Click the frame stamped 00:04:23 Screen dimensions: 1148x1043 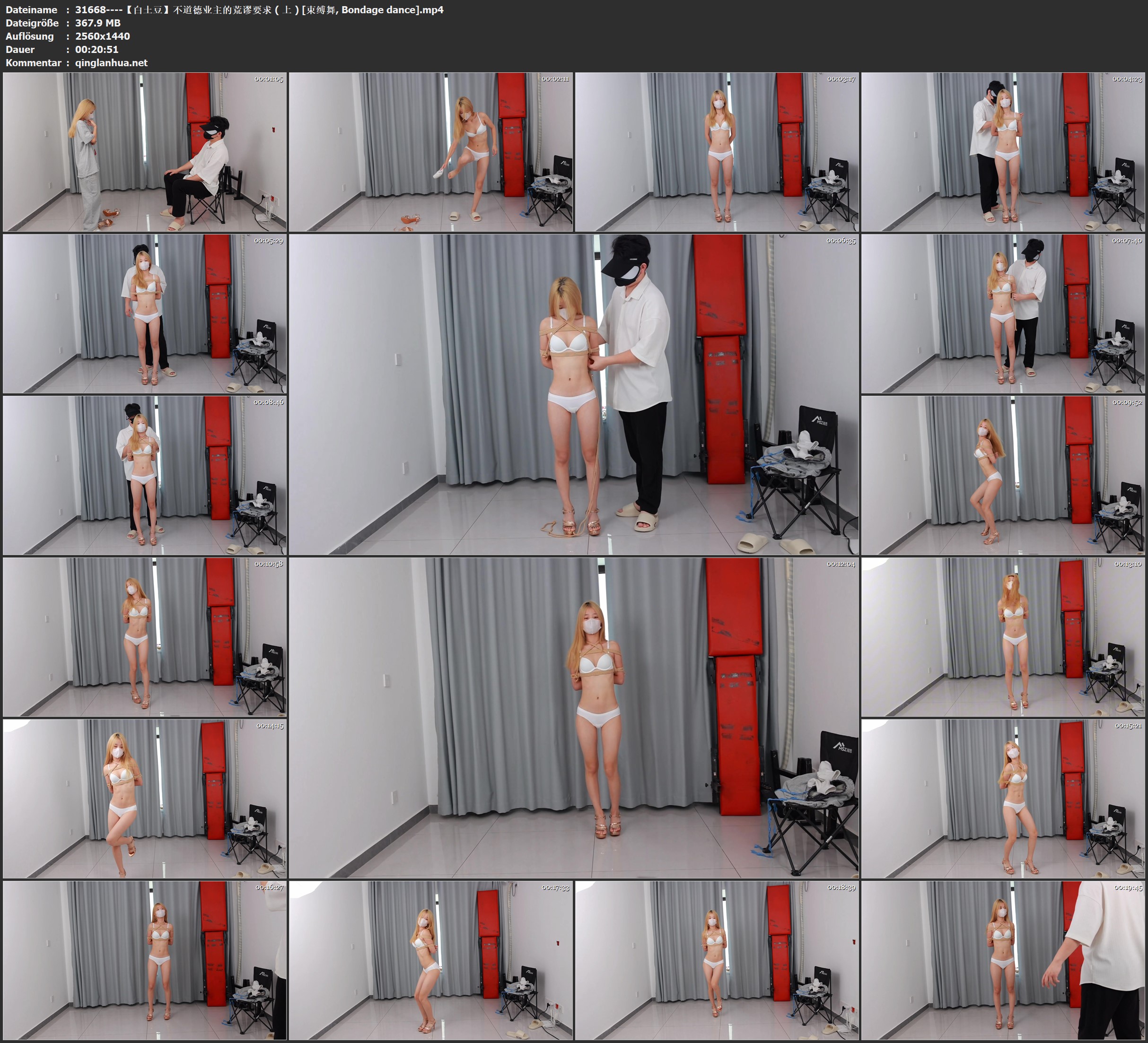pyautogui.click(x=1003, y=152)
